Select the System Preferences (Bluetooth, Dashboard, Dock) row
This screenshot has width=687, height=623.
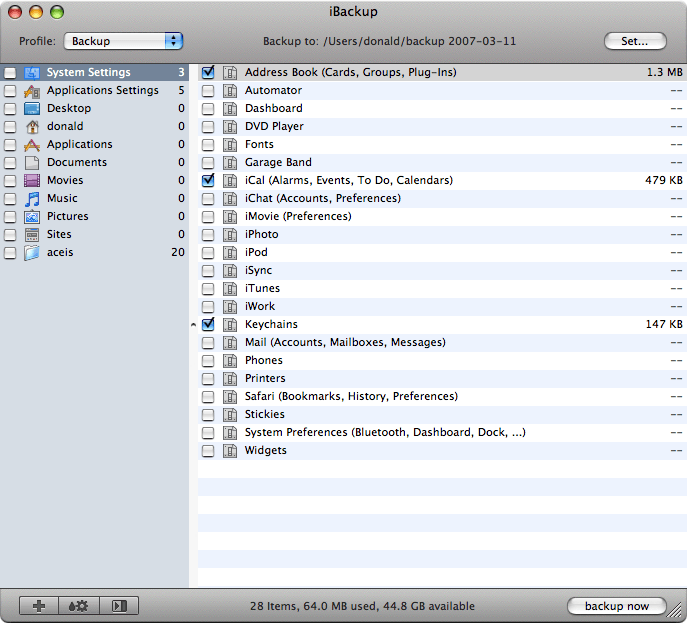[x=442, y=432]
